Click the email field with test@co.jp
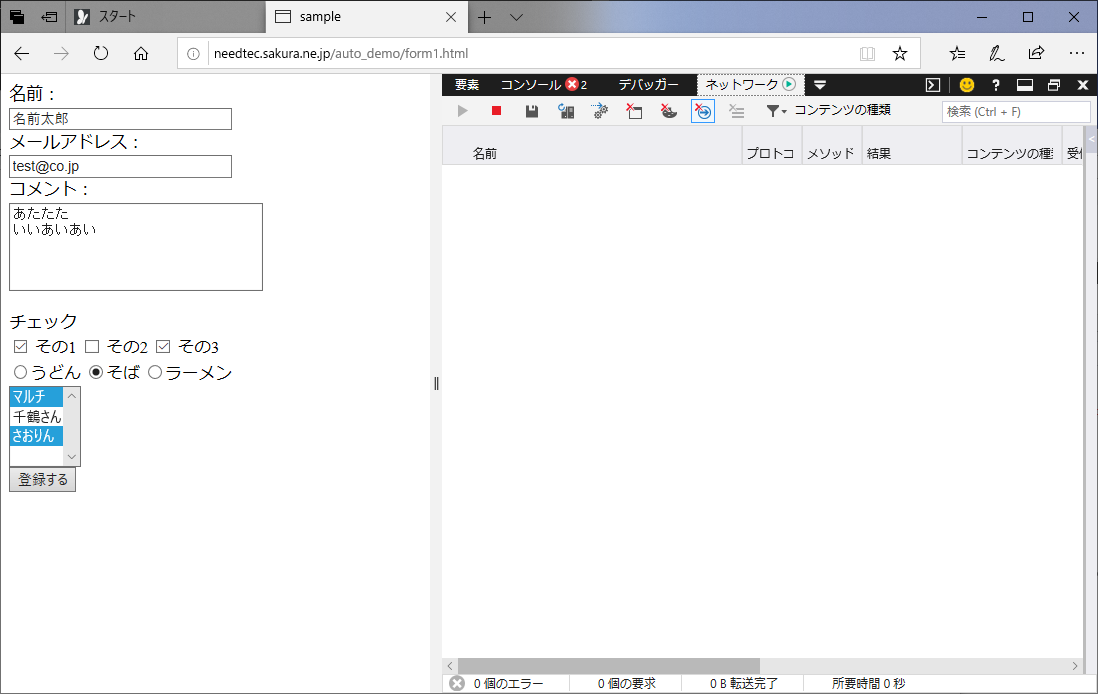Viewport: 1098px width, 694px height. coord(120,166)
